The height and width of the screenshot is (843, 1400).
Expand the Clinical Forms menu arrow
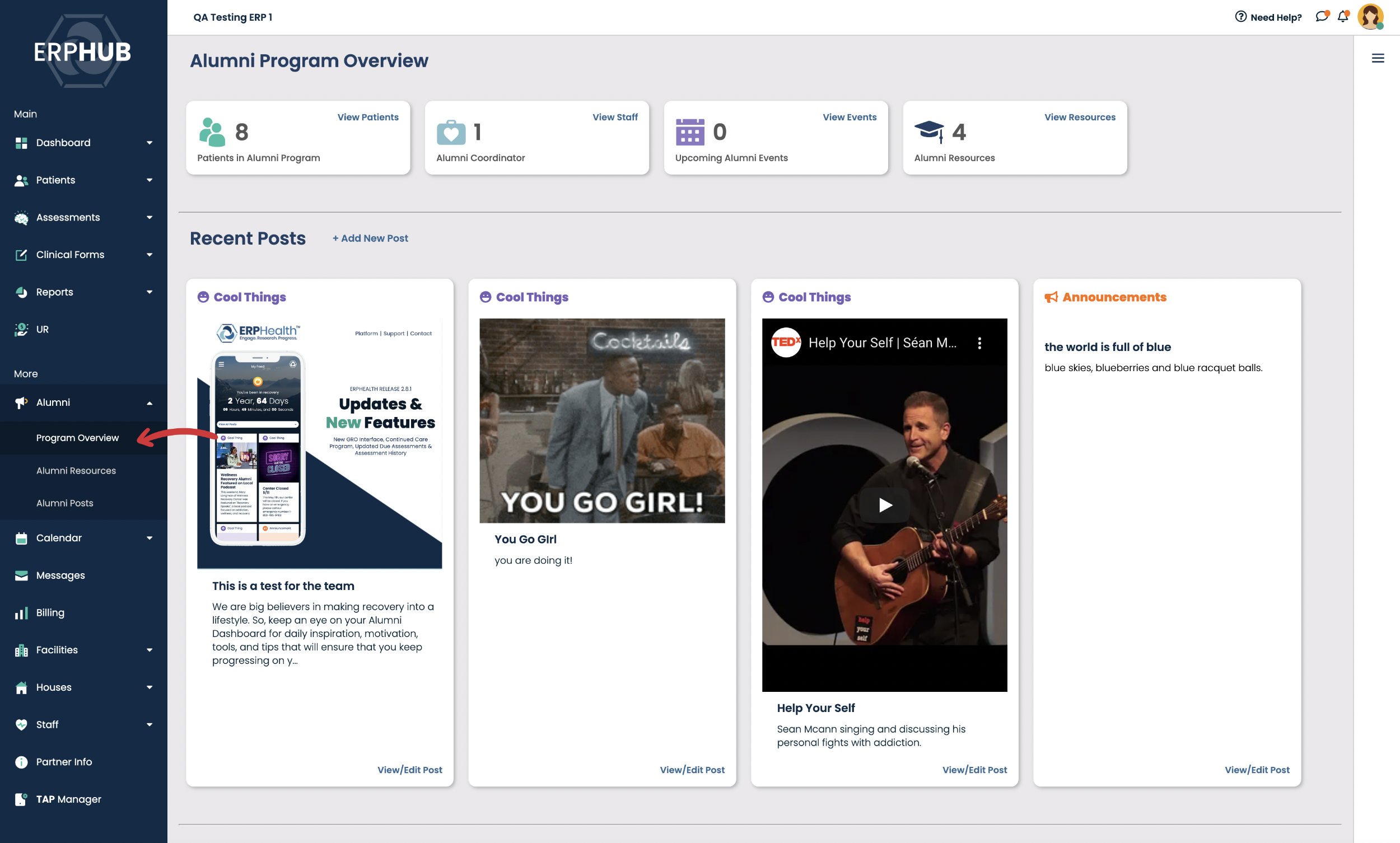tap(149, 255)
